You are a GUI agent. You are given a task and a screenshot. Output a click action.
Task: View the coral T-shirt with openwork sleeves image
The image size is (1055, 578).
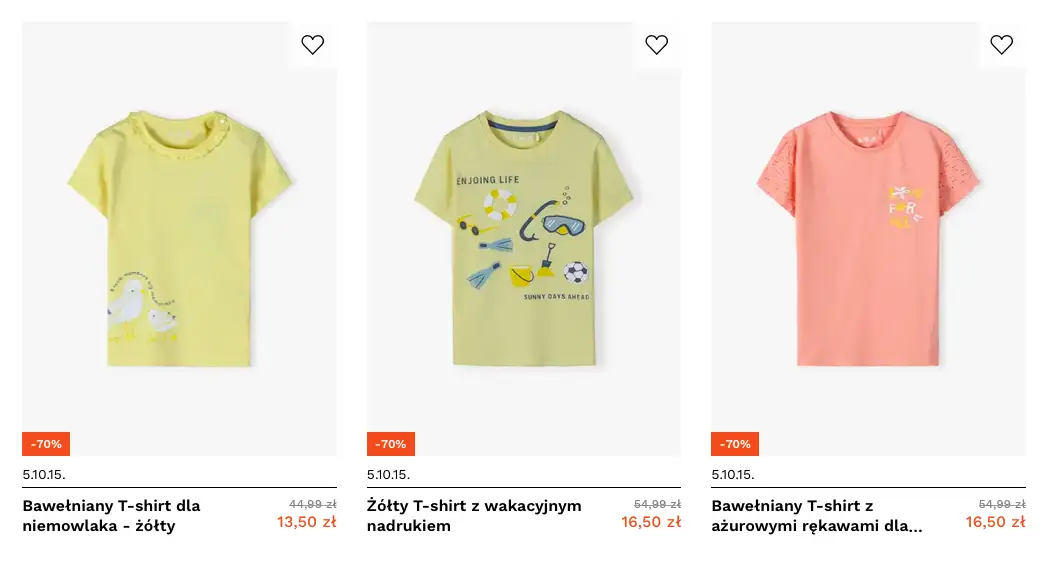(868, 240)
